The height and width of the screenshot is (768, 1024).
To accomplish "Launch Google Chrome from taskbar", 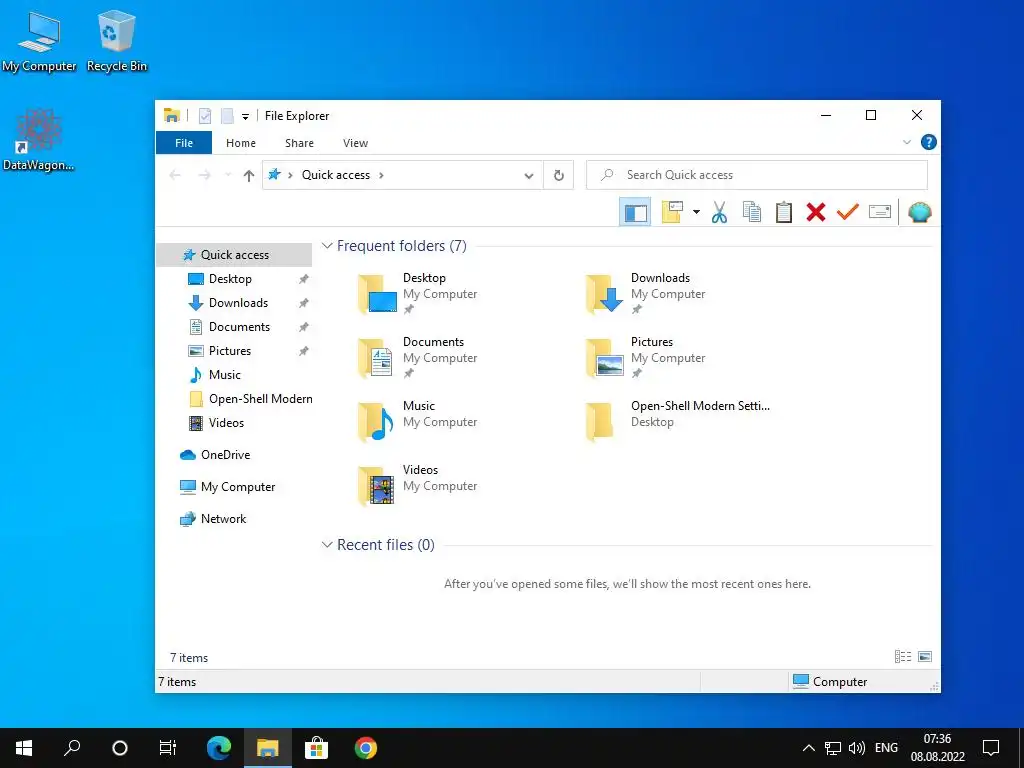I will point(366,748).
